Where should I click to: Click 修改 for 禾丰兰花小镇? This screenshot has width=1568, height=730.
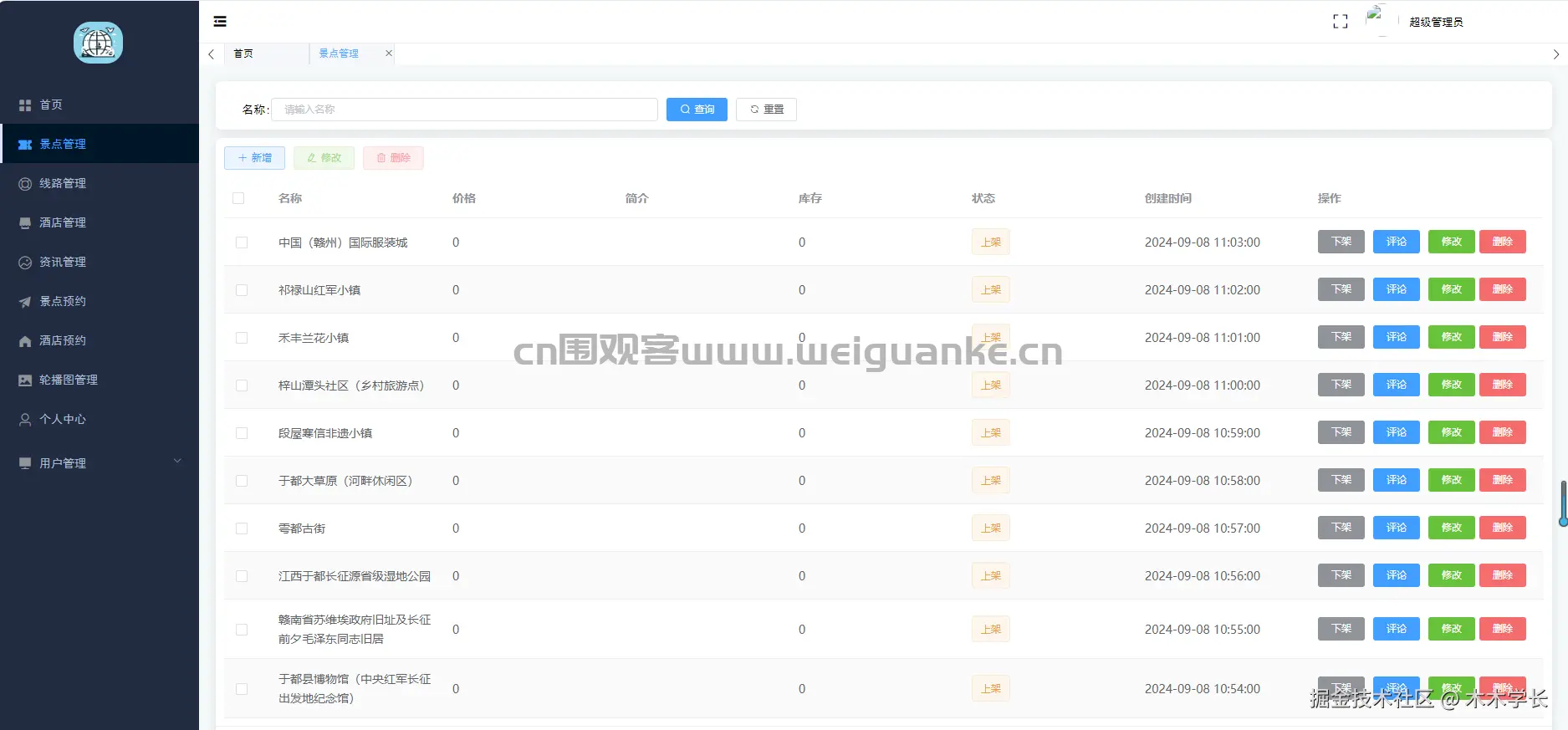point(1452,337)
